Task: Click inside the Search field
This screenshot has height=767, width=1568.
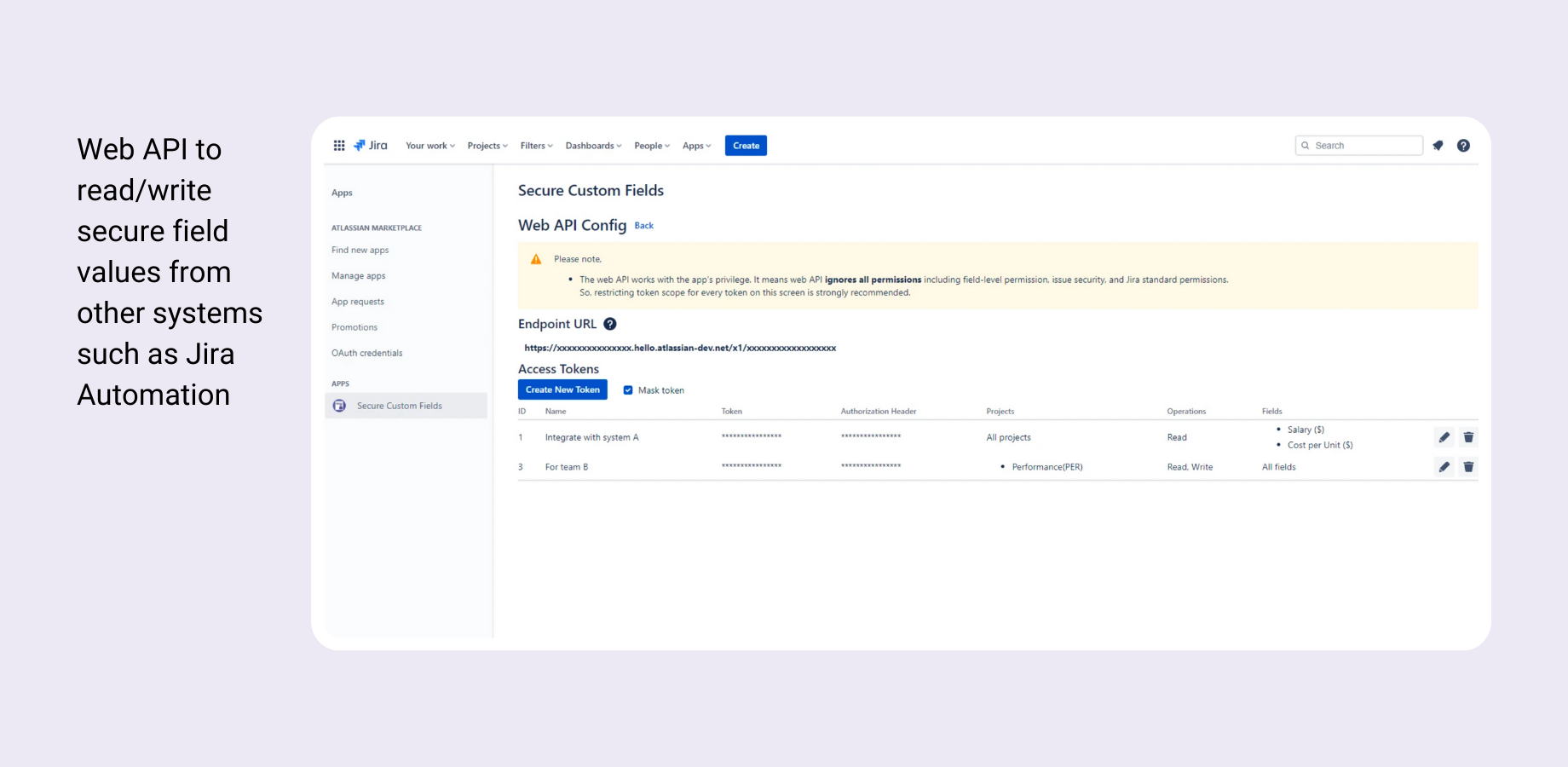Action: (x=1358, y=145)
